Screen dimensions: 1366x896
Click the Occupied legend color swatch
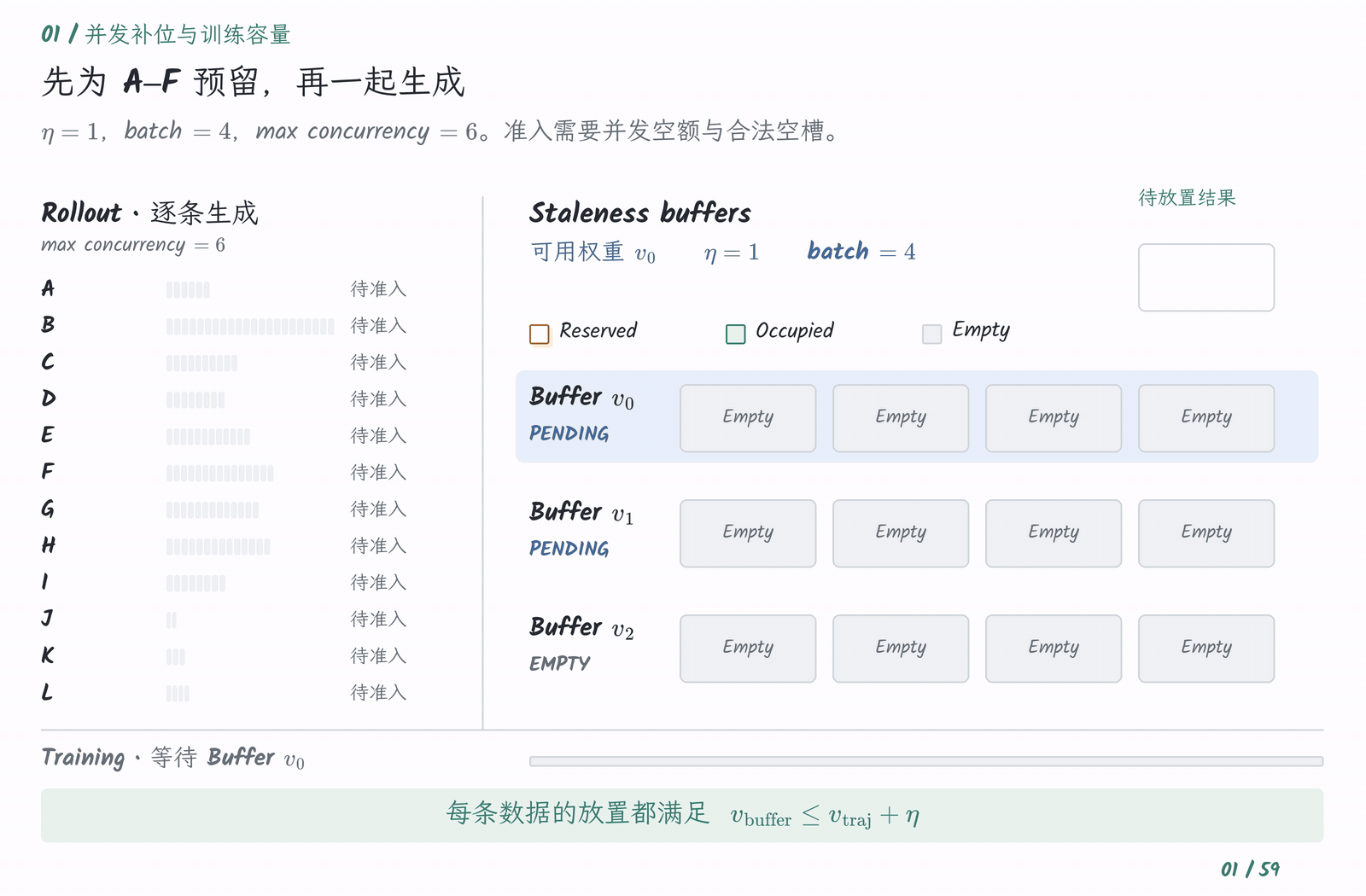click(x=736, y=334)
